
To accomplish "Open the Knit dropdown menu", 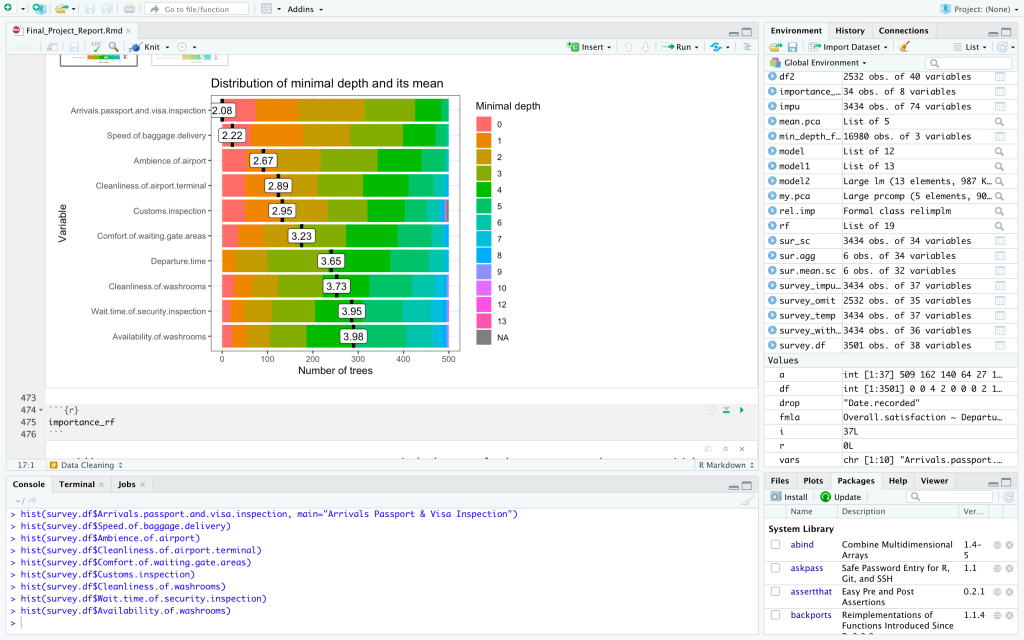I will [x=167, y=47].
